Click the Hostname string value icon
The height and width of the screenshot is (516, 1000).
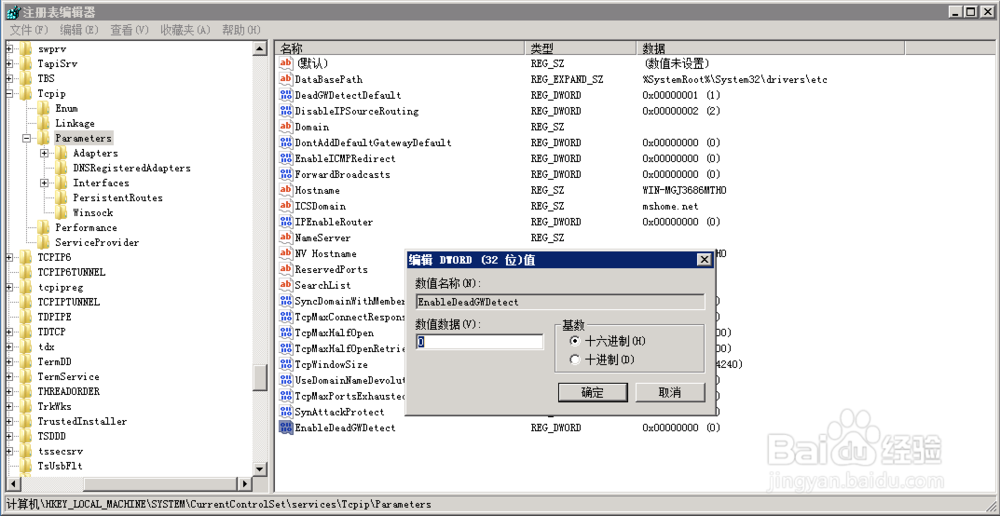click(286, 190)
